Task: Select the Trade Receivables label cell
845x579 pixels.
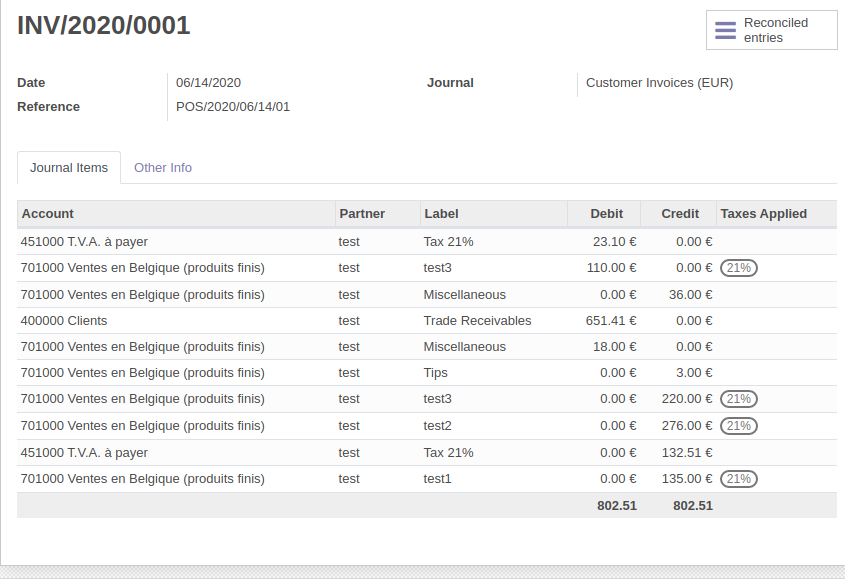Action: point(477,321)
